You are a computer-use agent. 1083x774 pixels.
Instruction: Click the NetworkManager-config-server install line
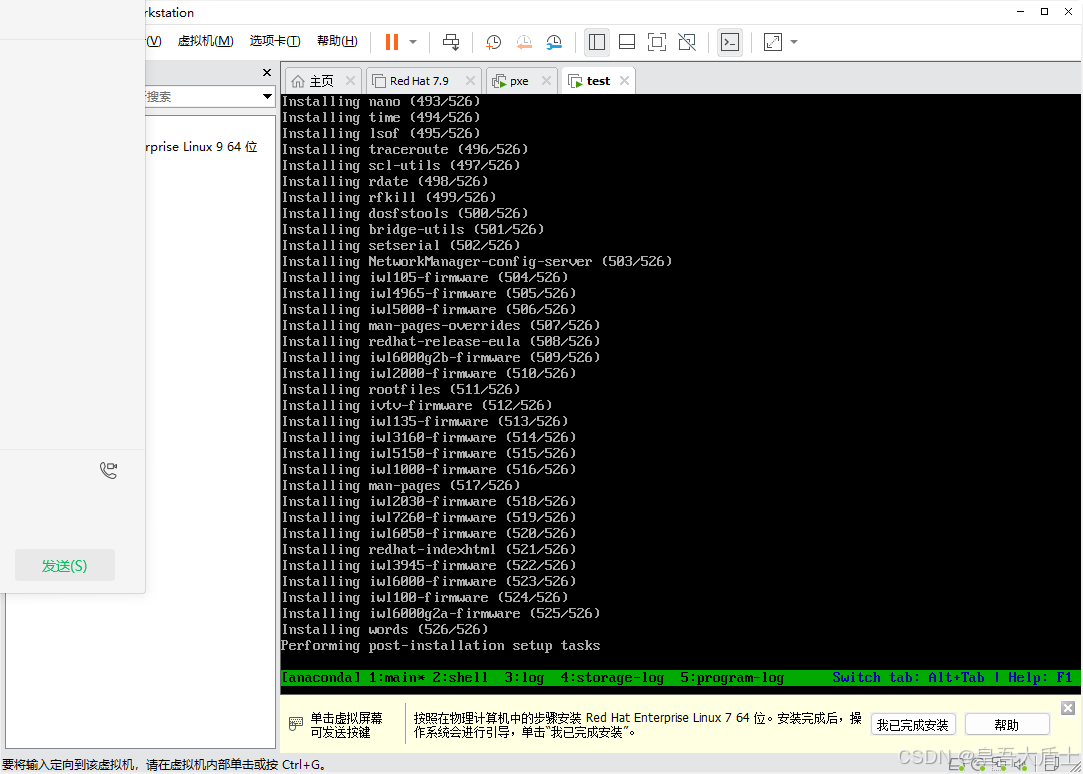click(x=477, y=262)
